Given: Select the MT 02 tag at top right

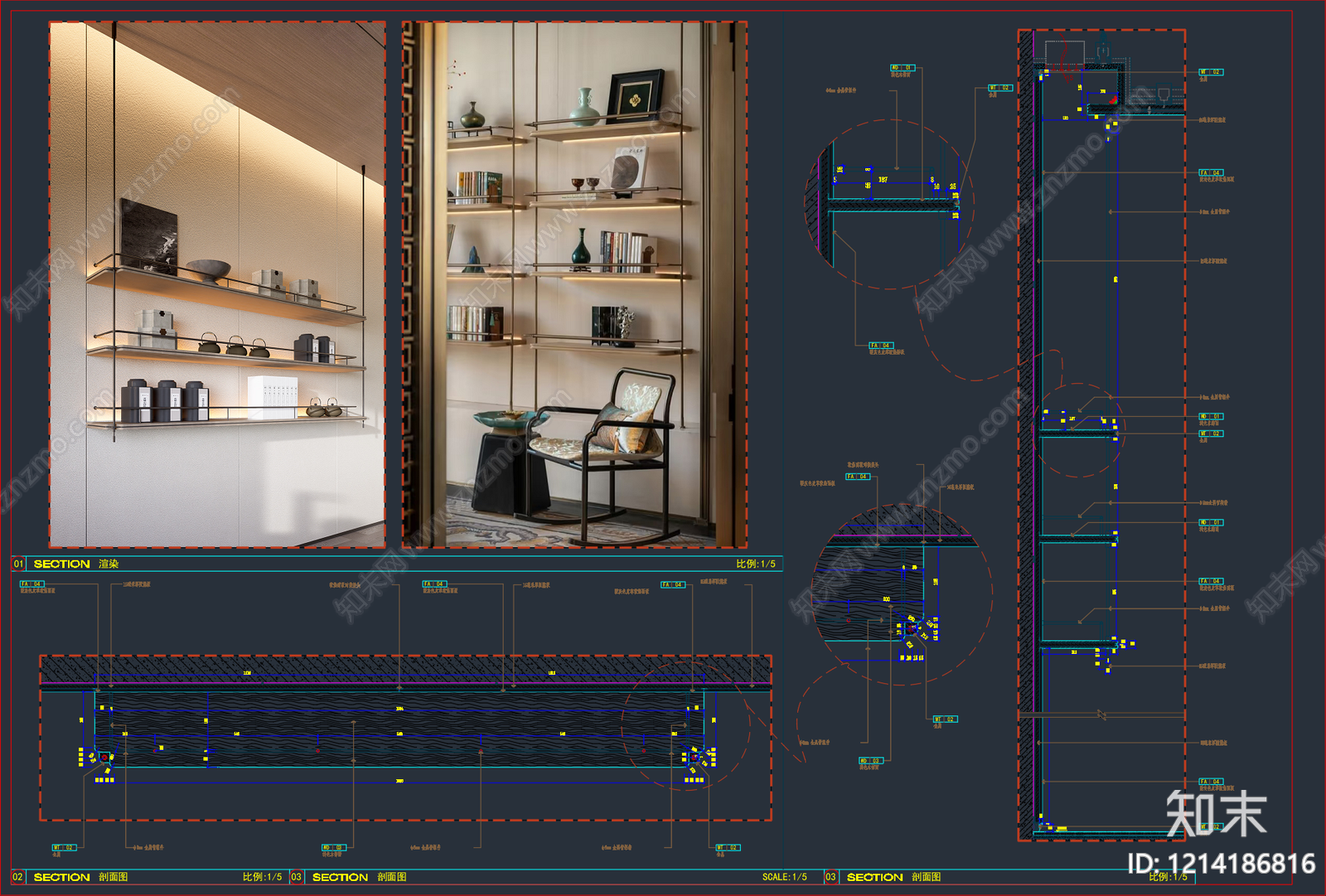Looking at the screenshot, I should [1211, 72].
